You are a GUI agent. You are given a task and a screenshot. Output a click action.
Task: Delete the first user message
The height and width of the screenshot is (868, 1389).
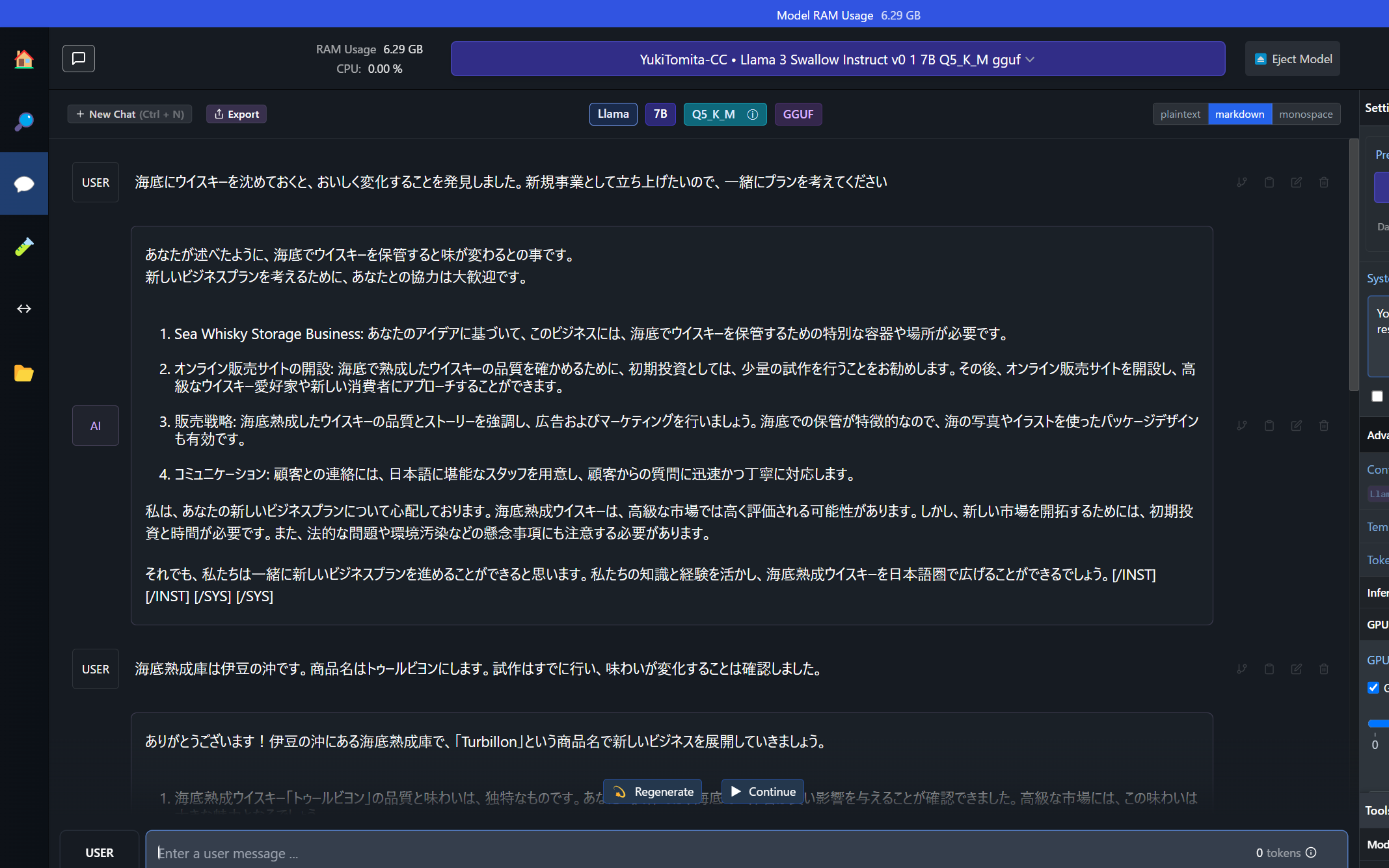click(1323, 182)
